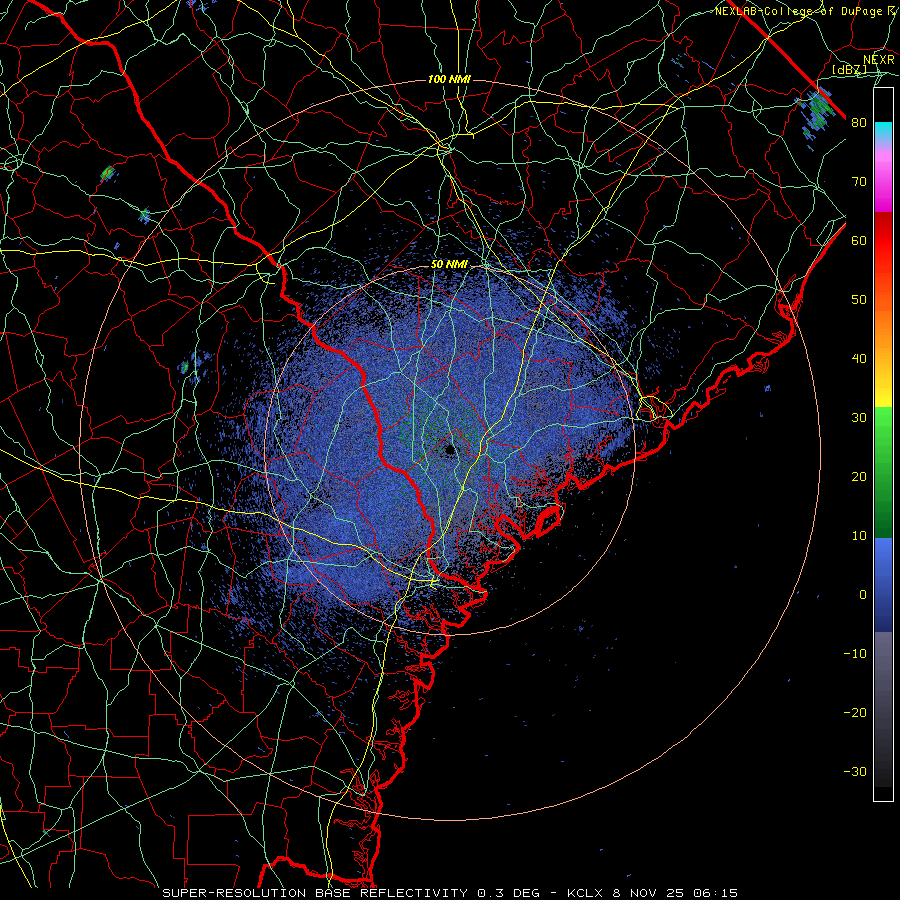Click the 20 value on the dBZ scale

[x=859, y=477]
